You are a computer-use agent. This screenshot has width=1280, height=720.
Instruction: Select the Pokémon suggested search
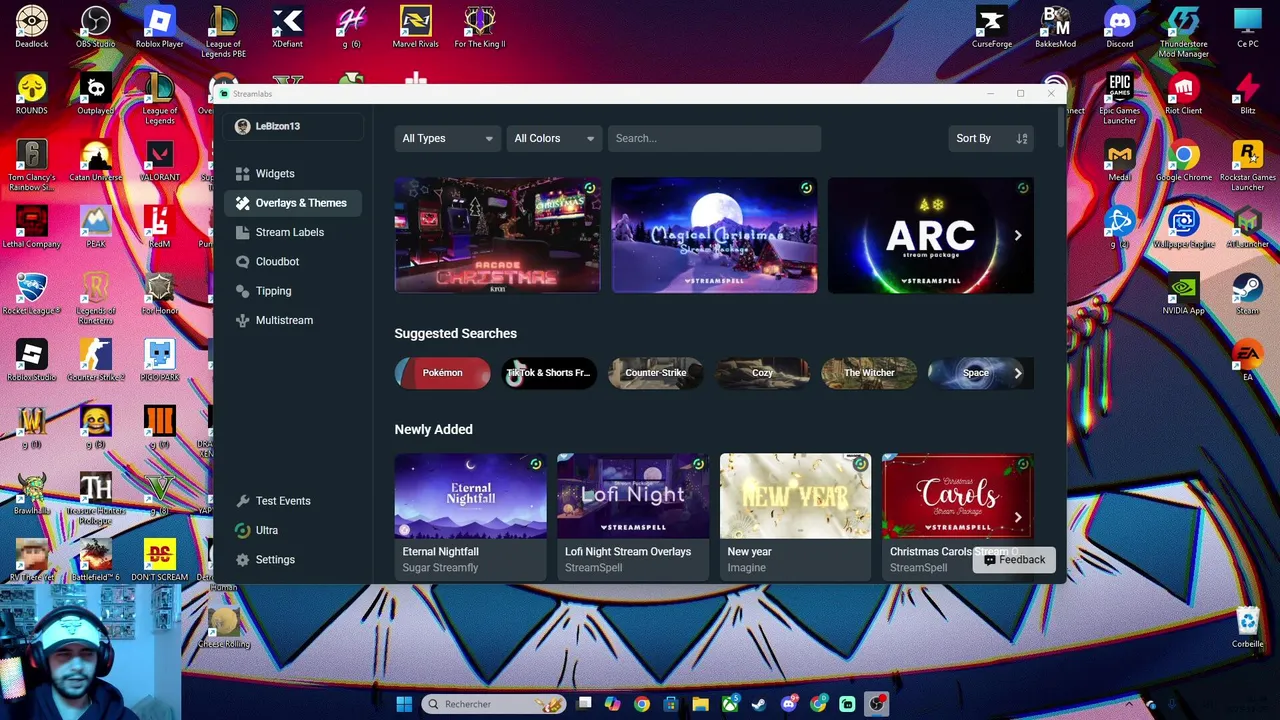click(442, 373)
